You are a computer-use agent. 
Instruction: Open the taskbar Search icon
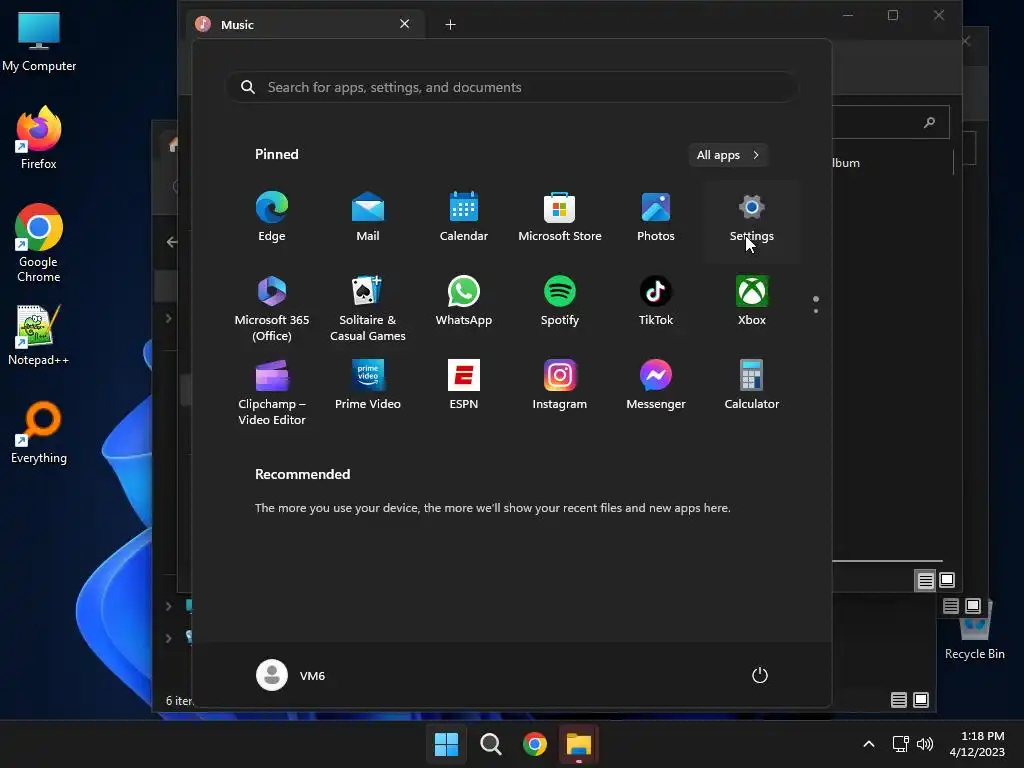point(490,744)
